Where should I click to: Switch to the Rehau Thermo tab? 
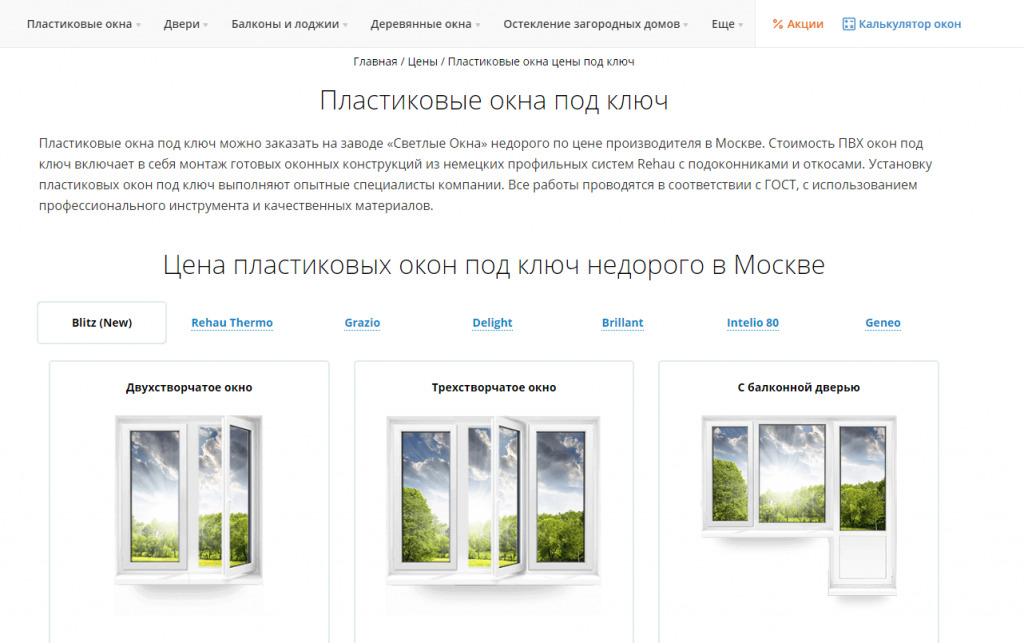tap(232, 322)
